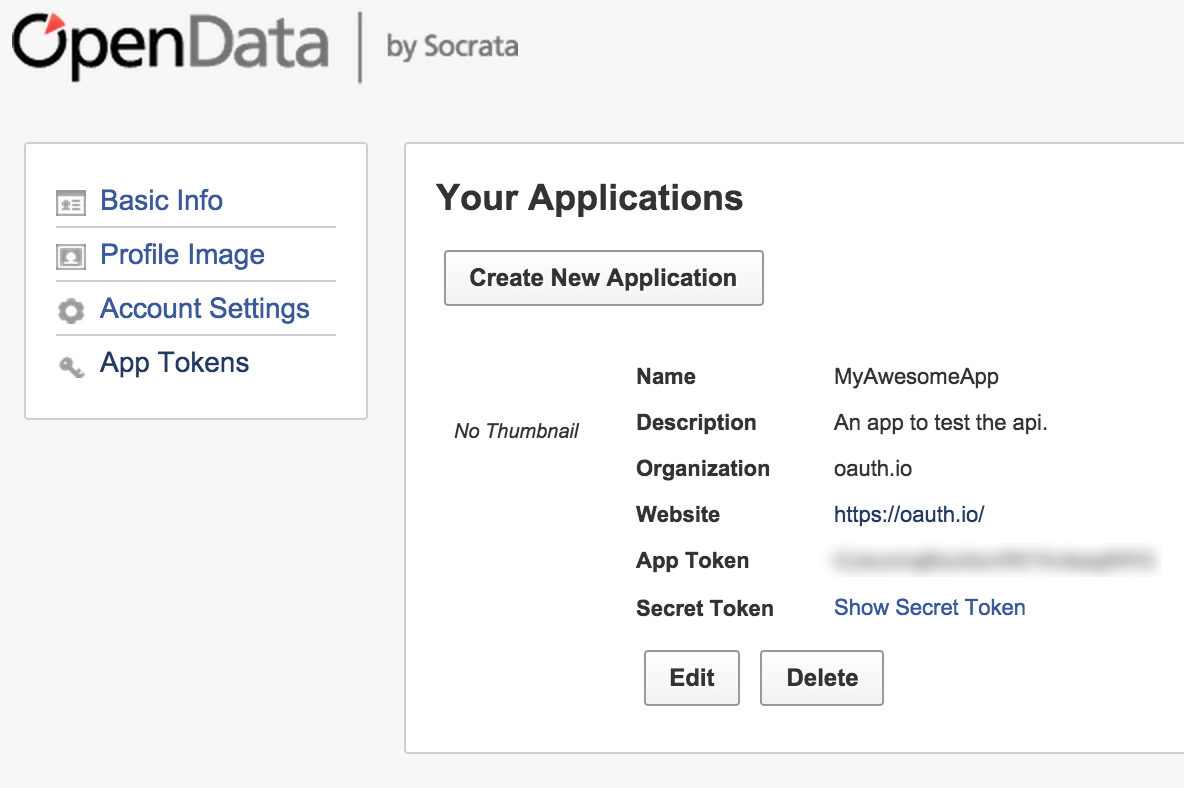
Task: Open Account Settings link
Action: coord(205,309)
